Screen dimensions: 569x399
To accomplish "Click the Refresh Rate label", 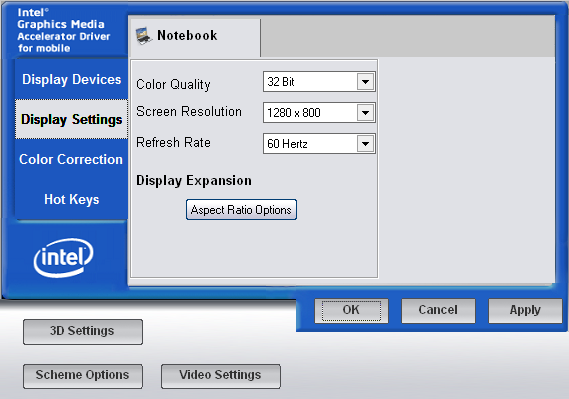I will pos(173,143).
